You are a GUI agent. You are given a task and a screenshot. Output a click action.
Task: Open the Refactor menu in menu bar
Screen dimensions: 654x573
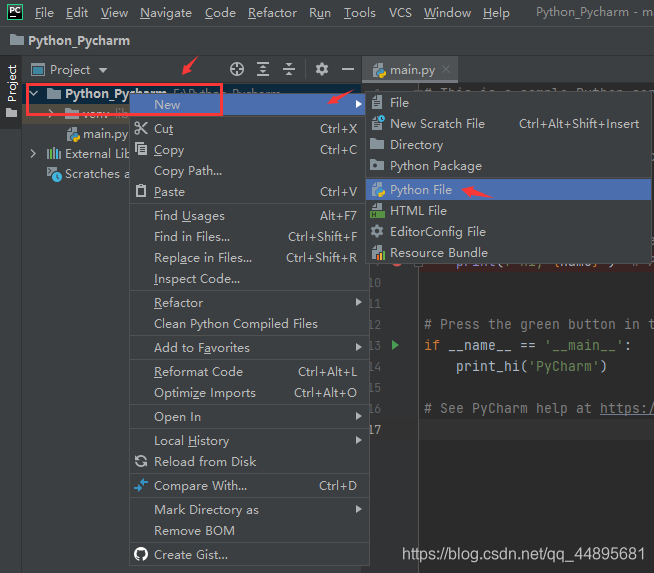coord(272,13)
